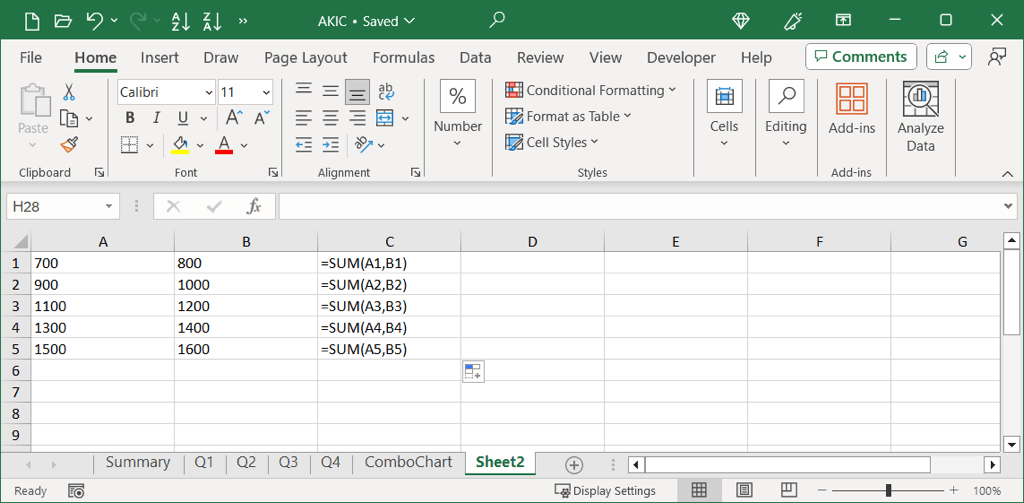
Task: Switch to the ComboChart sheet tab
Action: 408,462
